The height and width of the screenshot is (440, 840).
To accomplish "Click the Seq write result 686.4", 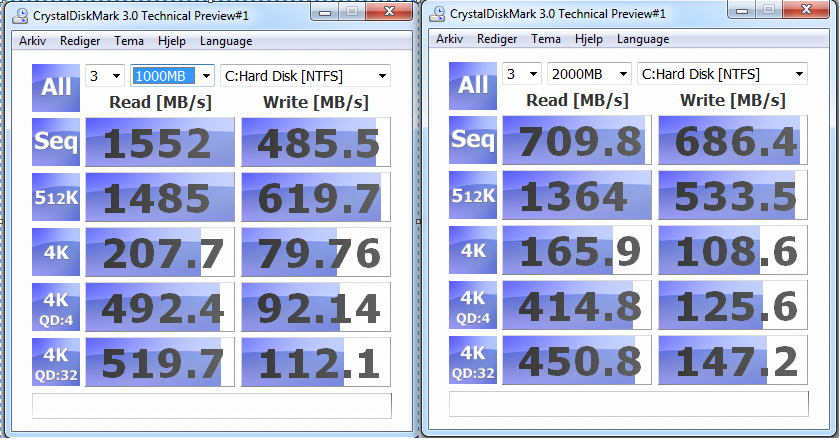I will click(x=733, y=140).
